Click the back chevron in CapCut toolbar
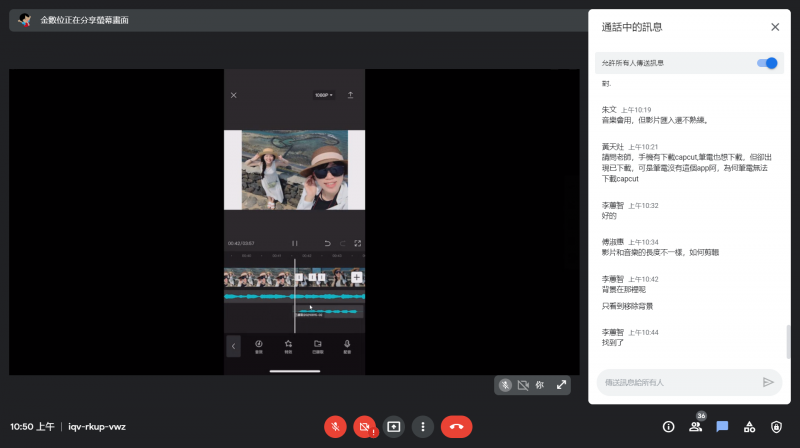 [x=234, y=346]
